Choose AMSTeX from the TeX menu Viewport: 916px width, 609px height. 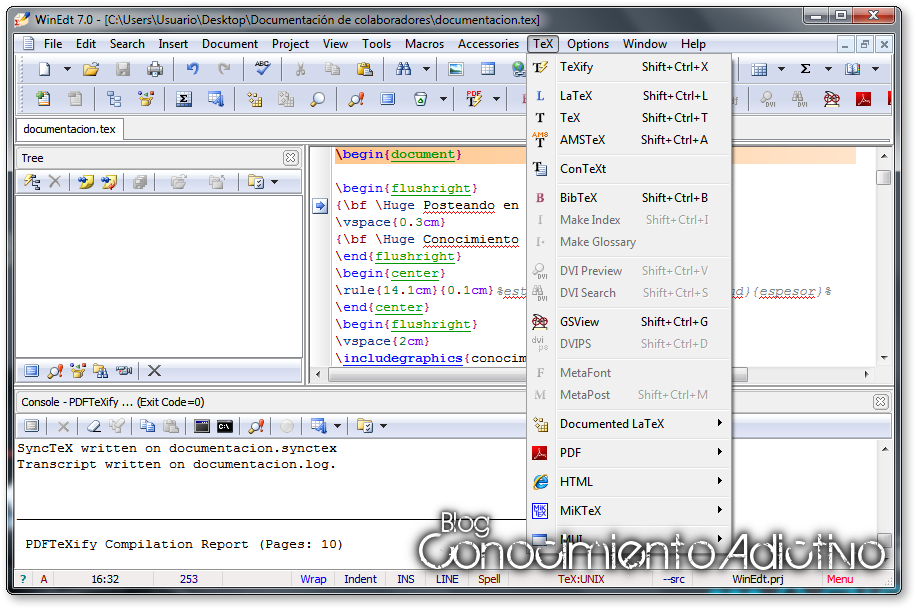629,140
